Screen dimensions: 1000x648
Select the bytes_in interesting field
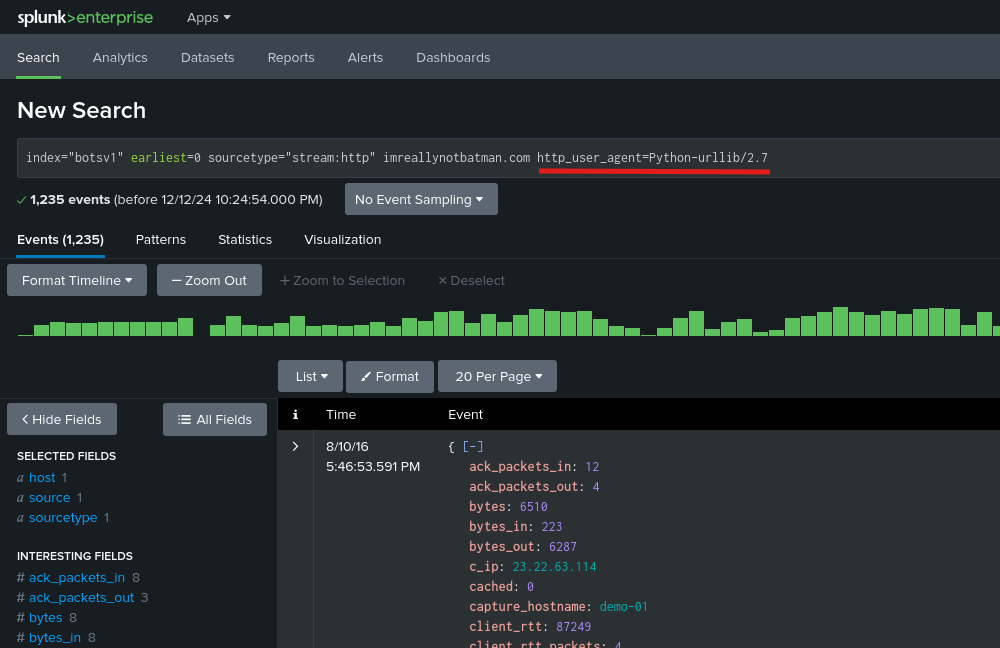(x=55, y=637)
